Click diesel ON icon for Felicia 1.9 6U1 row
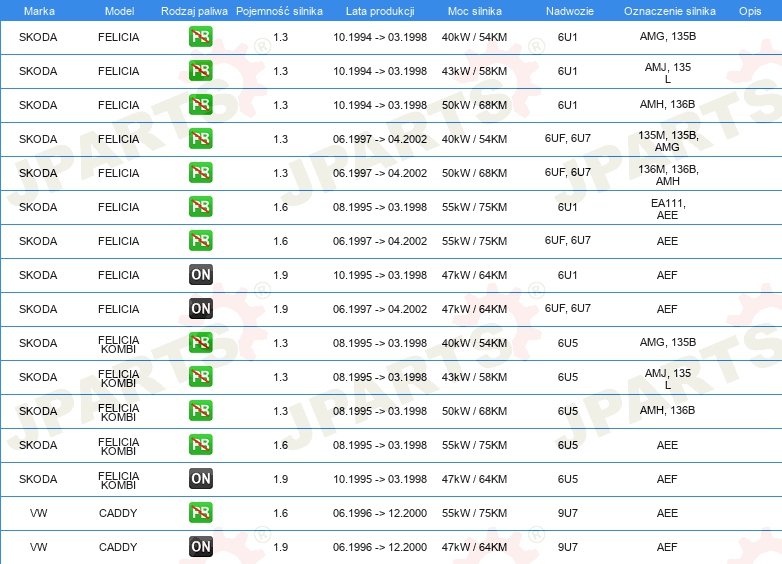 coord(200,274)
